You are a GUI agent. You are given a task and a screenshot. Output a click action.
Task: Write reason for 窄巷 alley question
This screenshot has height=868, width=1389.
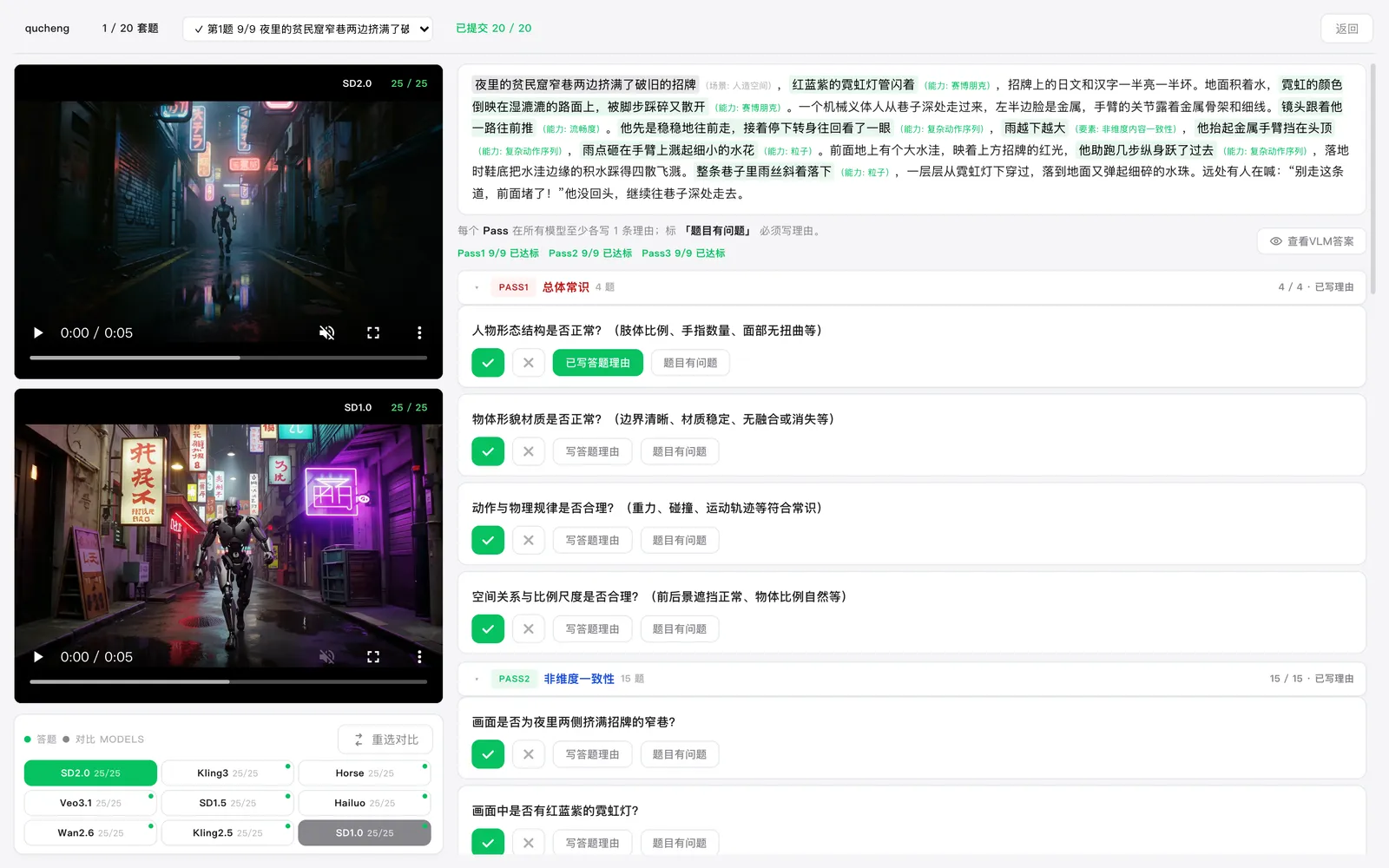tap(592, 754)
